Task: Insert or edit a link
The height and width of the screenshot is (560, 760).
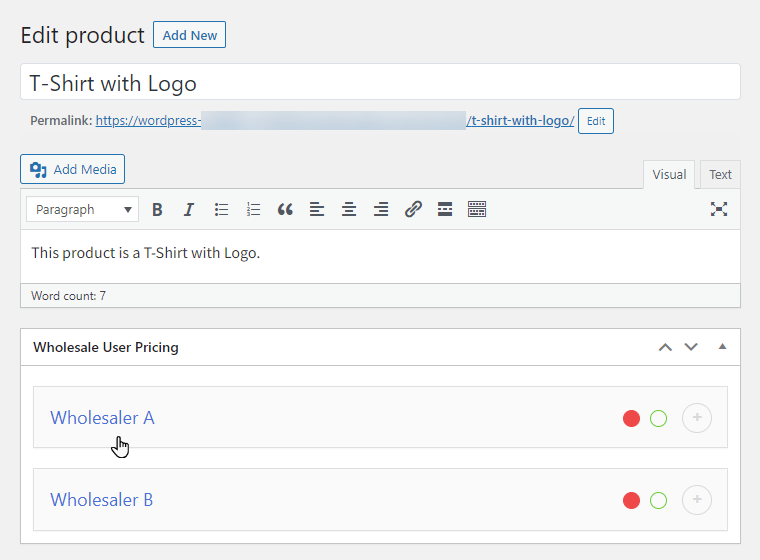Action: pos(413,209)
